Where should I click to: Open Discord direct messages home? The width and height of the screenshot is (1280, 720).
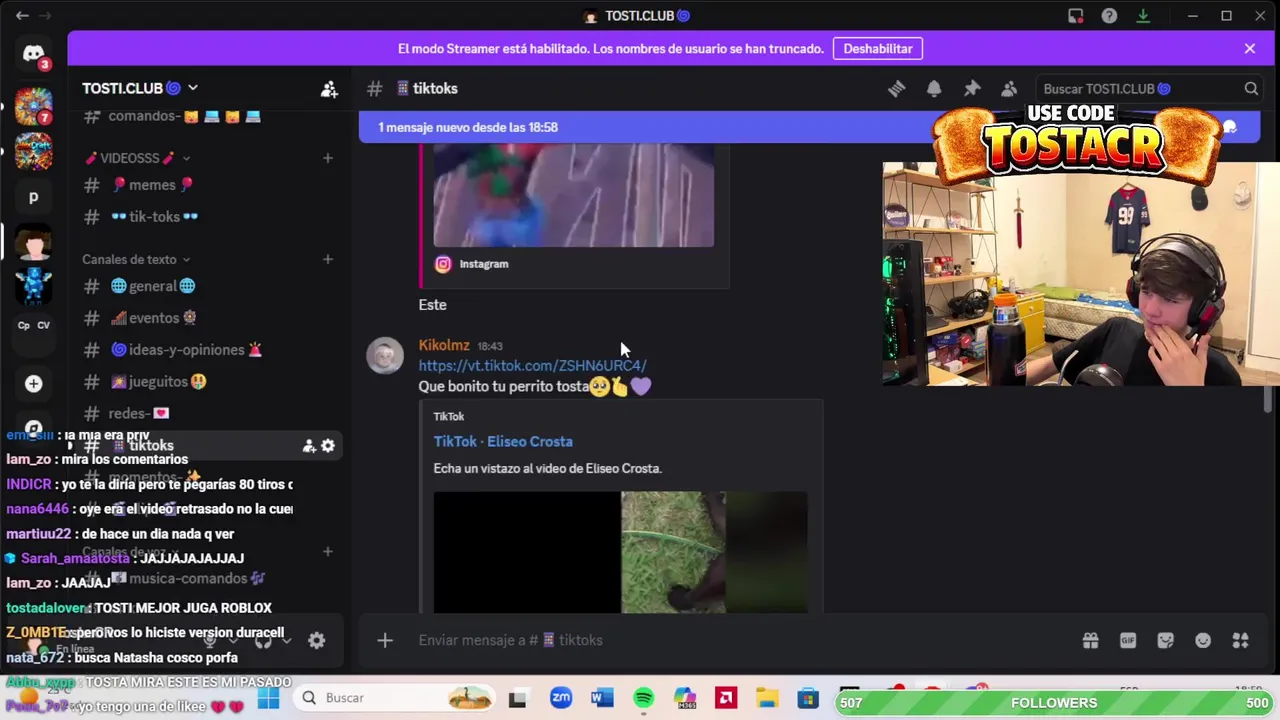34,54
